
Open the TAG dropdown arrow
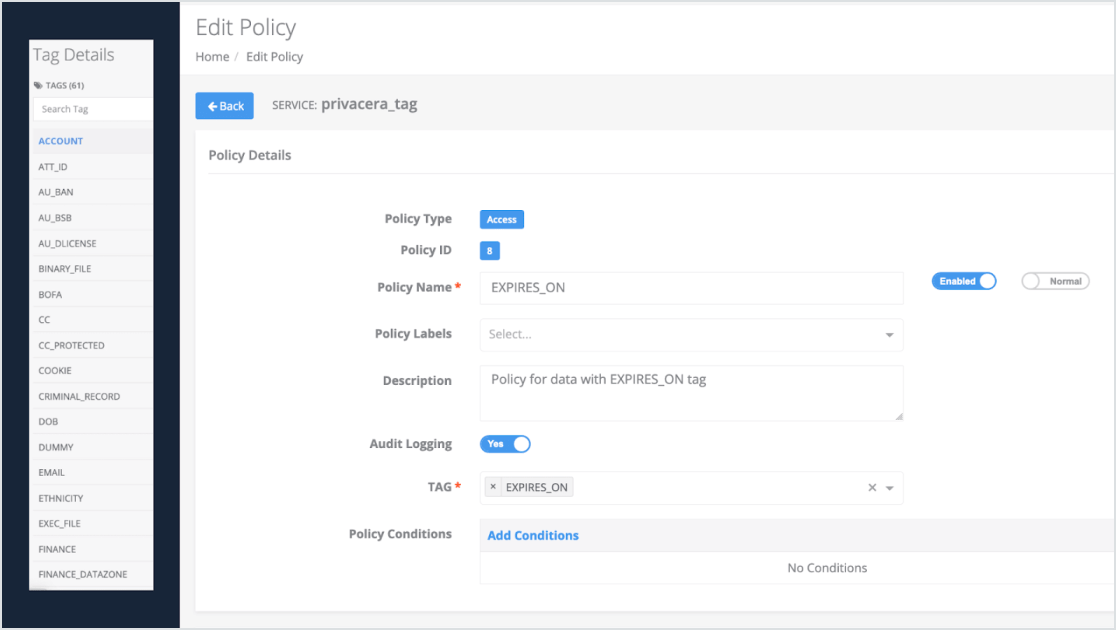coord(891,487)
